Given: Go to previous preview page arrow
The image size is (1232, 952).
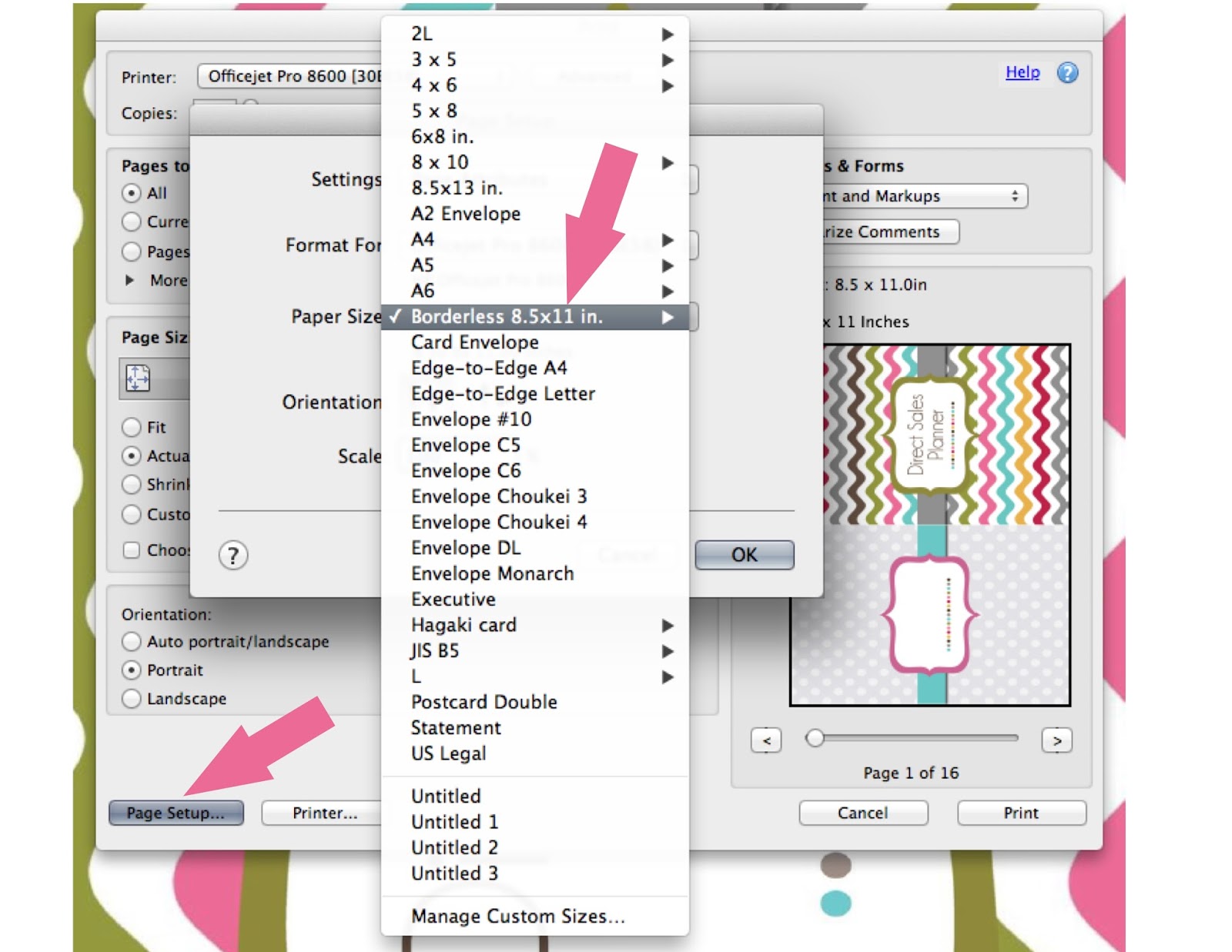Looking at the screenshot, I should pos(766,740).
